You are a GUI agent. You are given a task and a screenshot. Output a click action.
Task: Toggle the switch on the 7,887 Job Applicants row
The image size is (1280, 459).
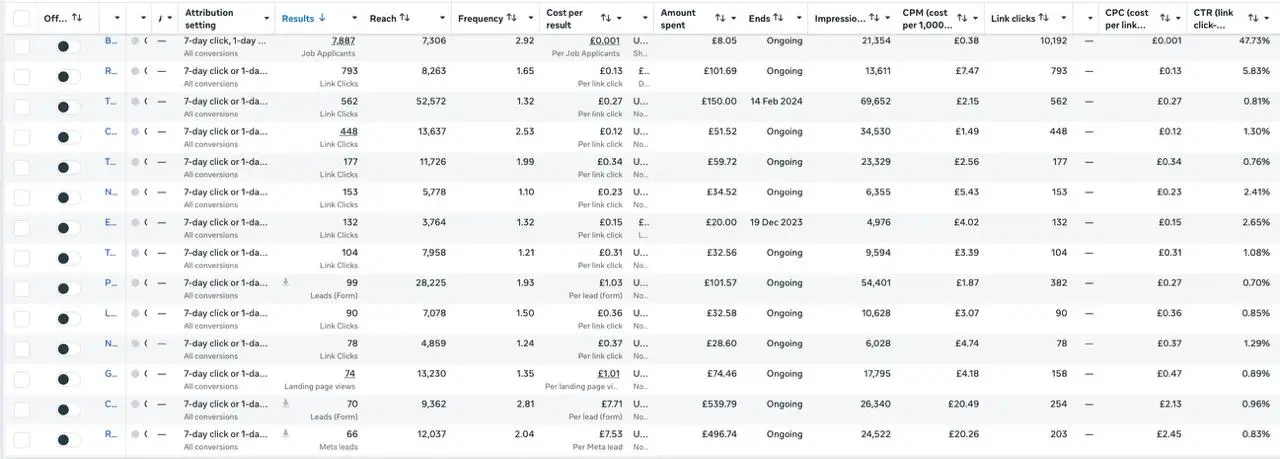tap(69, 46)
